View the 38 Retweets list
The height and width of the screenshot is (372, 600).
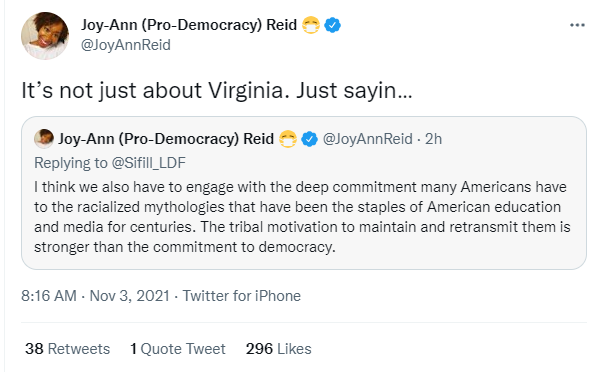(x=67, y=349)
